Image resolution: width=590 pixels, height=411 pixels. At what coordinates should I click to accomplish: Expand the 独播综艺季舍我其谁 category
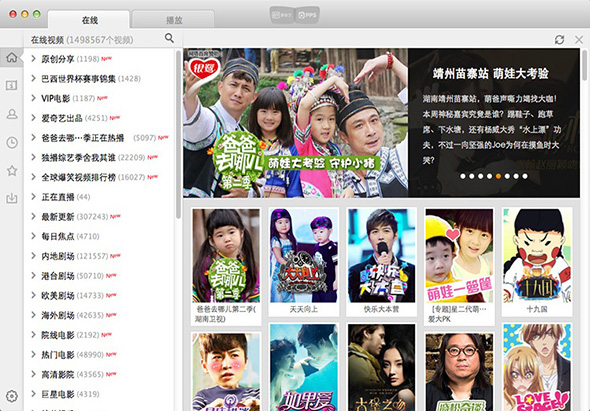(33, 157)
